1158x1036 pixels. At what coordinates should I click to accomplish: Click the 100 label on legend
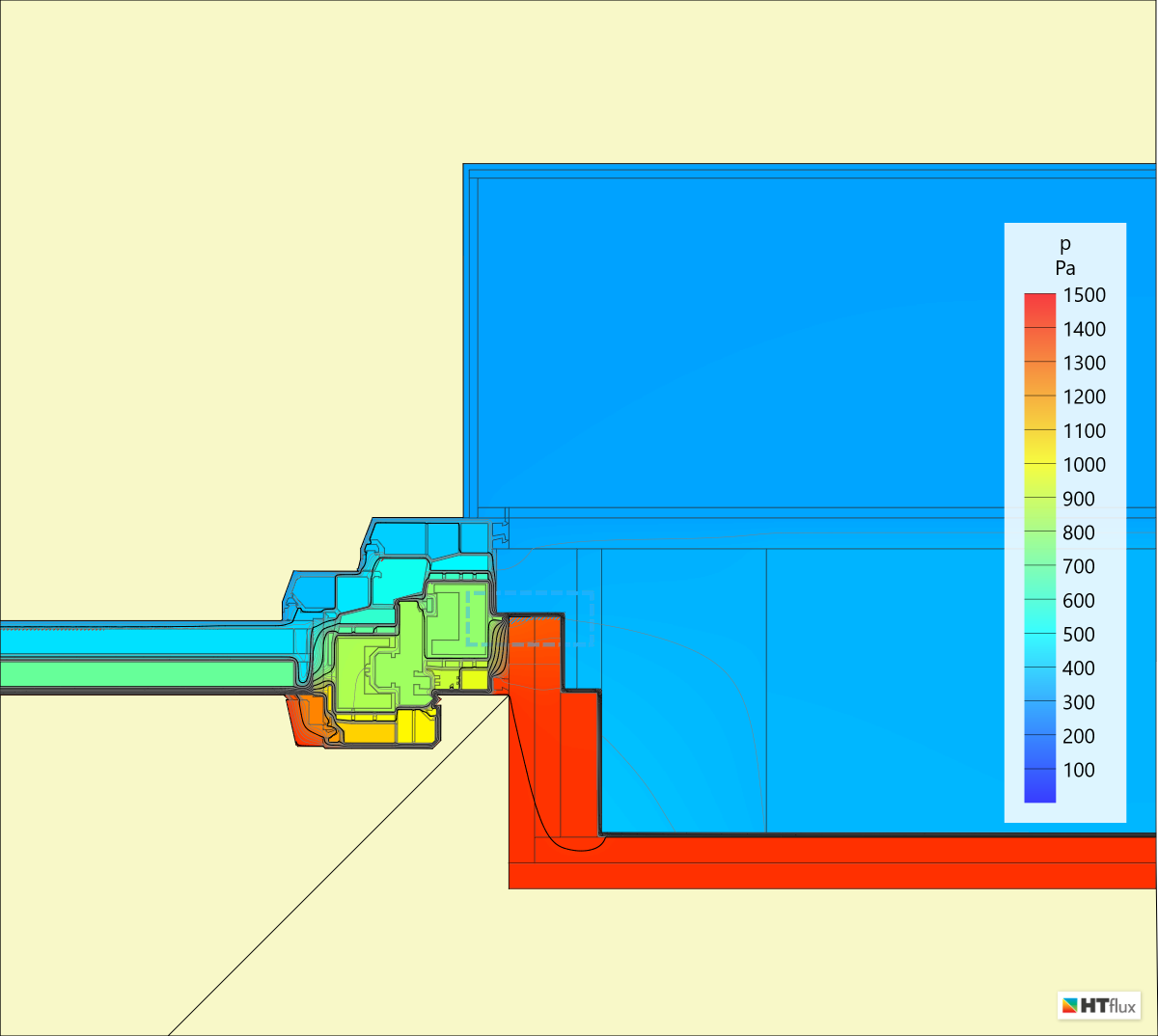1079,770
